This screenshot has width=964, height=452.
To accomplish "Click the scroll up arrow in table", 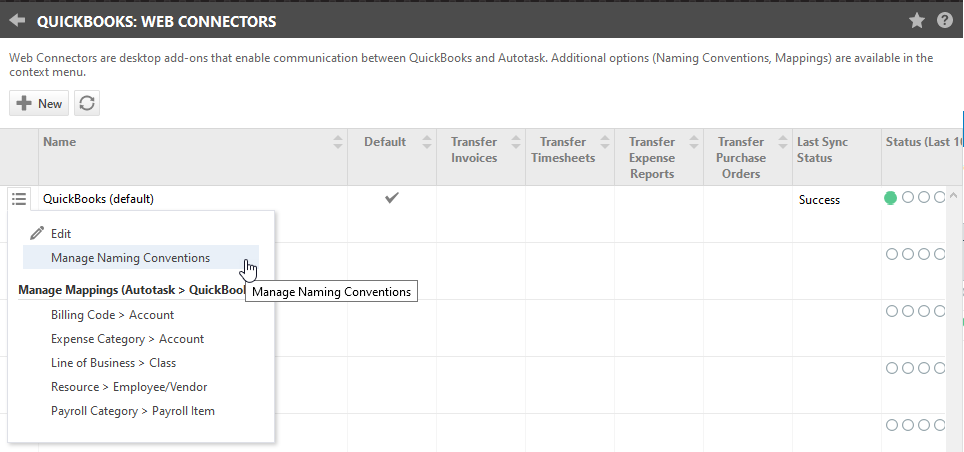I will (x=953, y=196).
